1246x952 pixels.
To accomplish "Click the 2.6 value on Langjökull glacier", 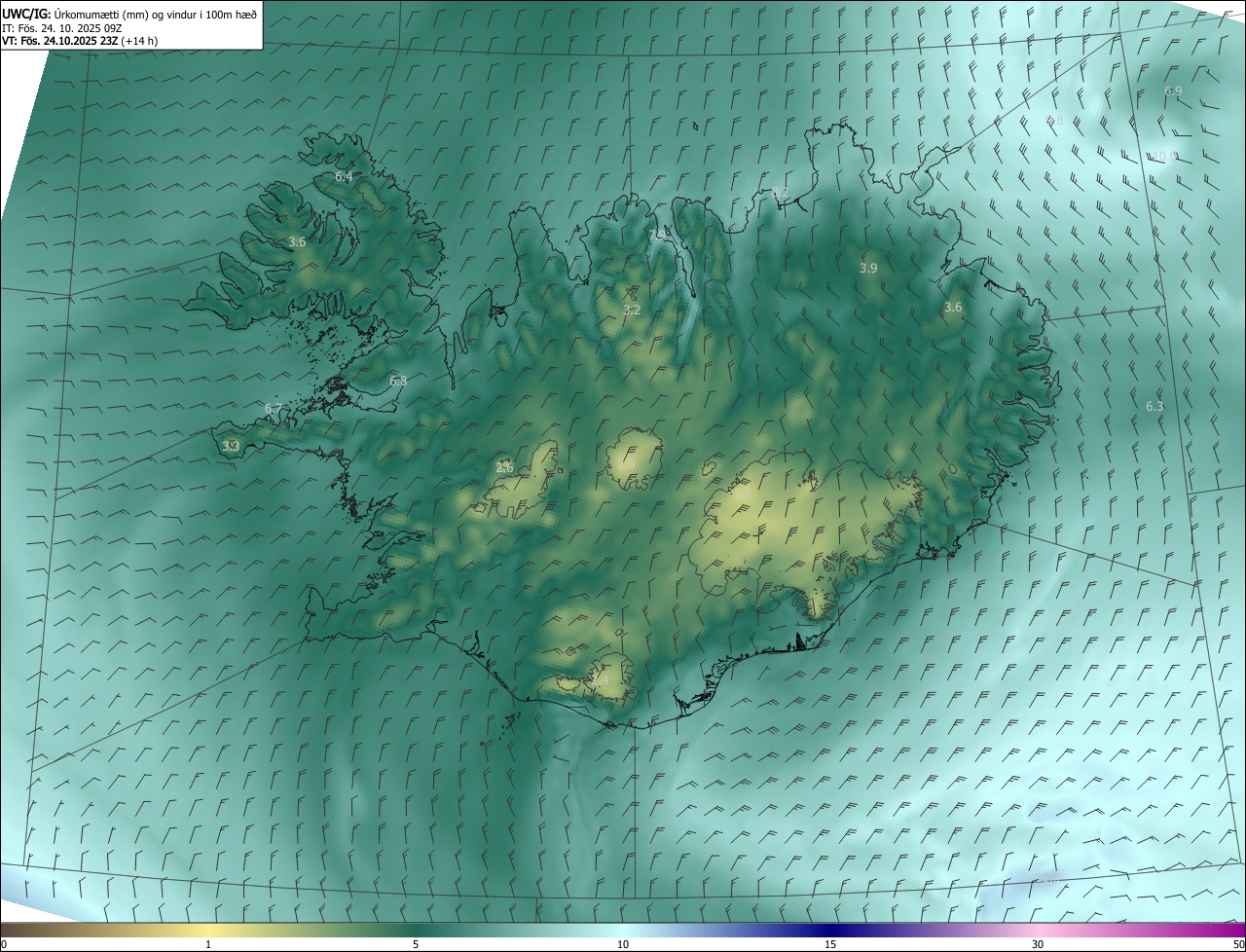I will tap(504, 467).
